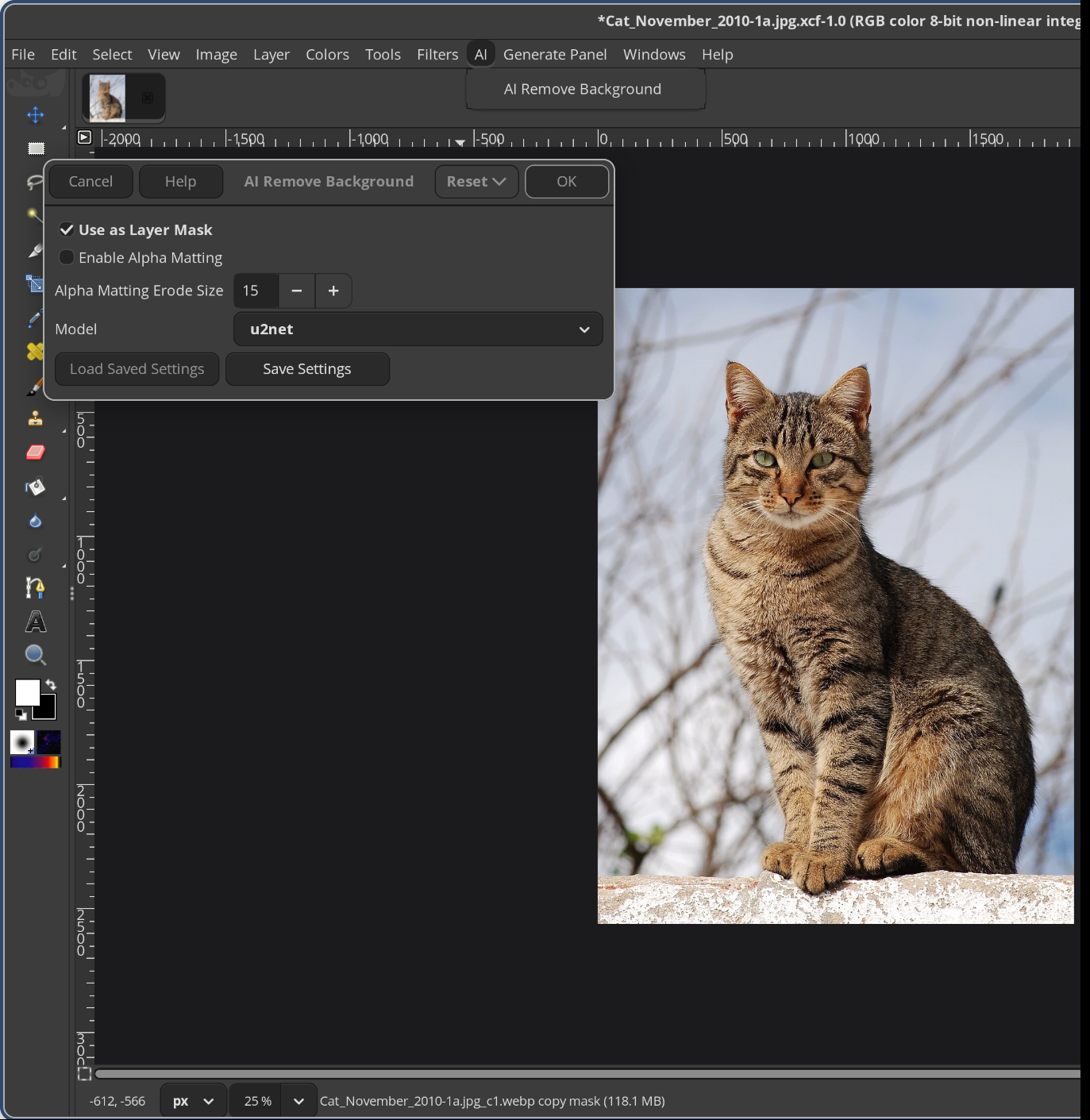Select the Blur/Sharpen droplet tool
This screenshot has width=1090, height=1120.
tap(35, 521)
